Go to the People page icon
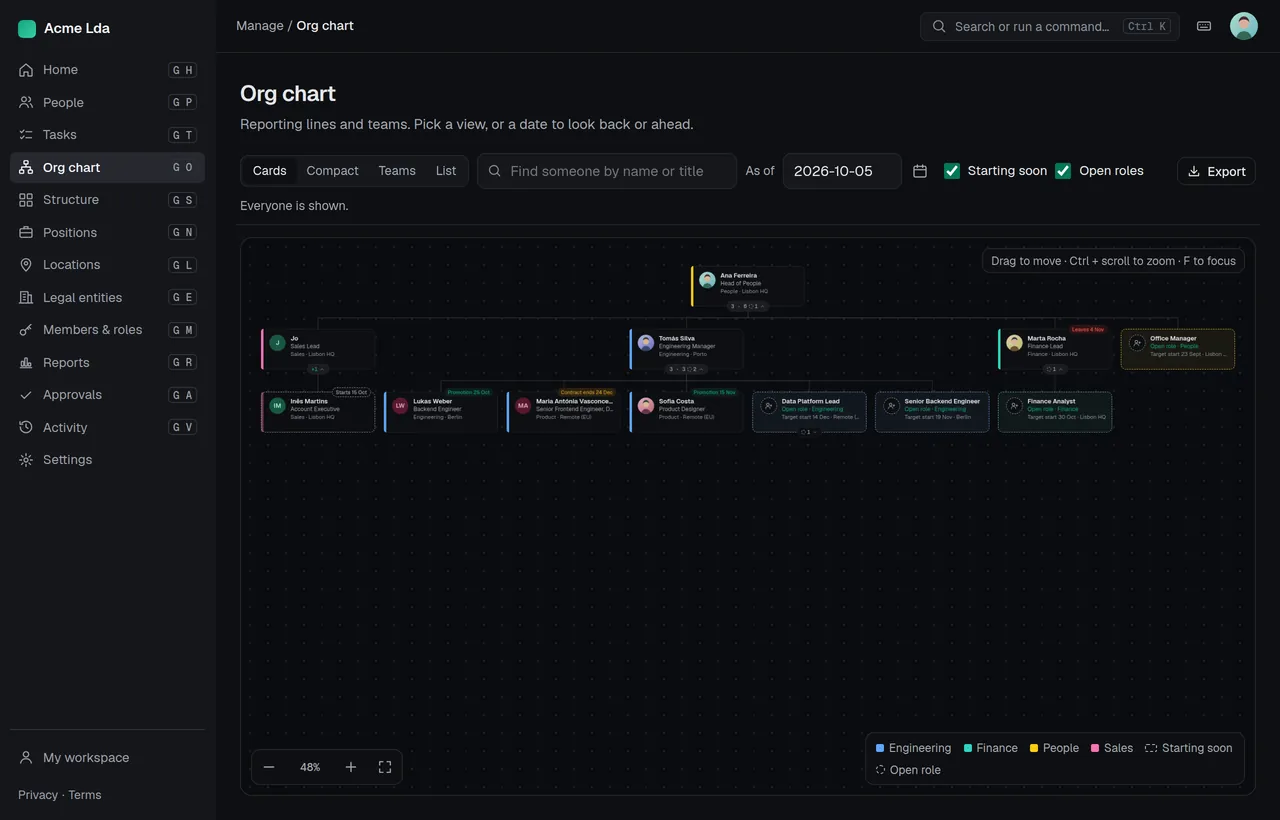Screen dimensions: 1280x820 (x=26, y=102)
